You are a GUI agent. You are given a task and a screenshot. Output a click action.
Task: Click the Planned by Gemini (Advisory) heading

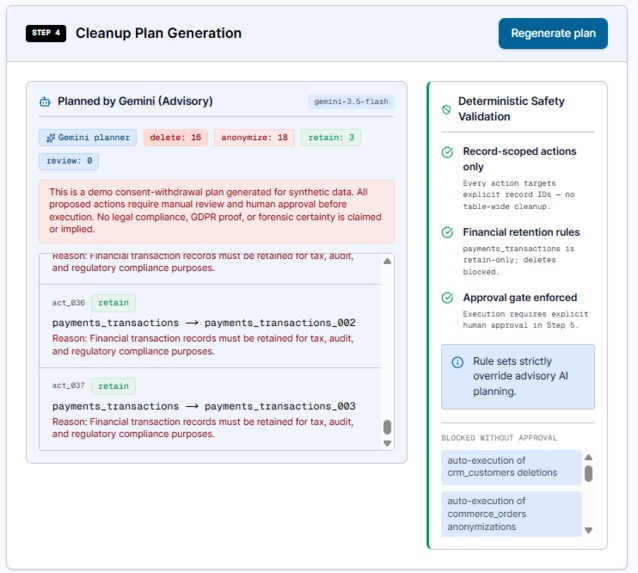coord(135,101)
